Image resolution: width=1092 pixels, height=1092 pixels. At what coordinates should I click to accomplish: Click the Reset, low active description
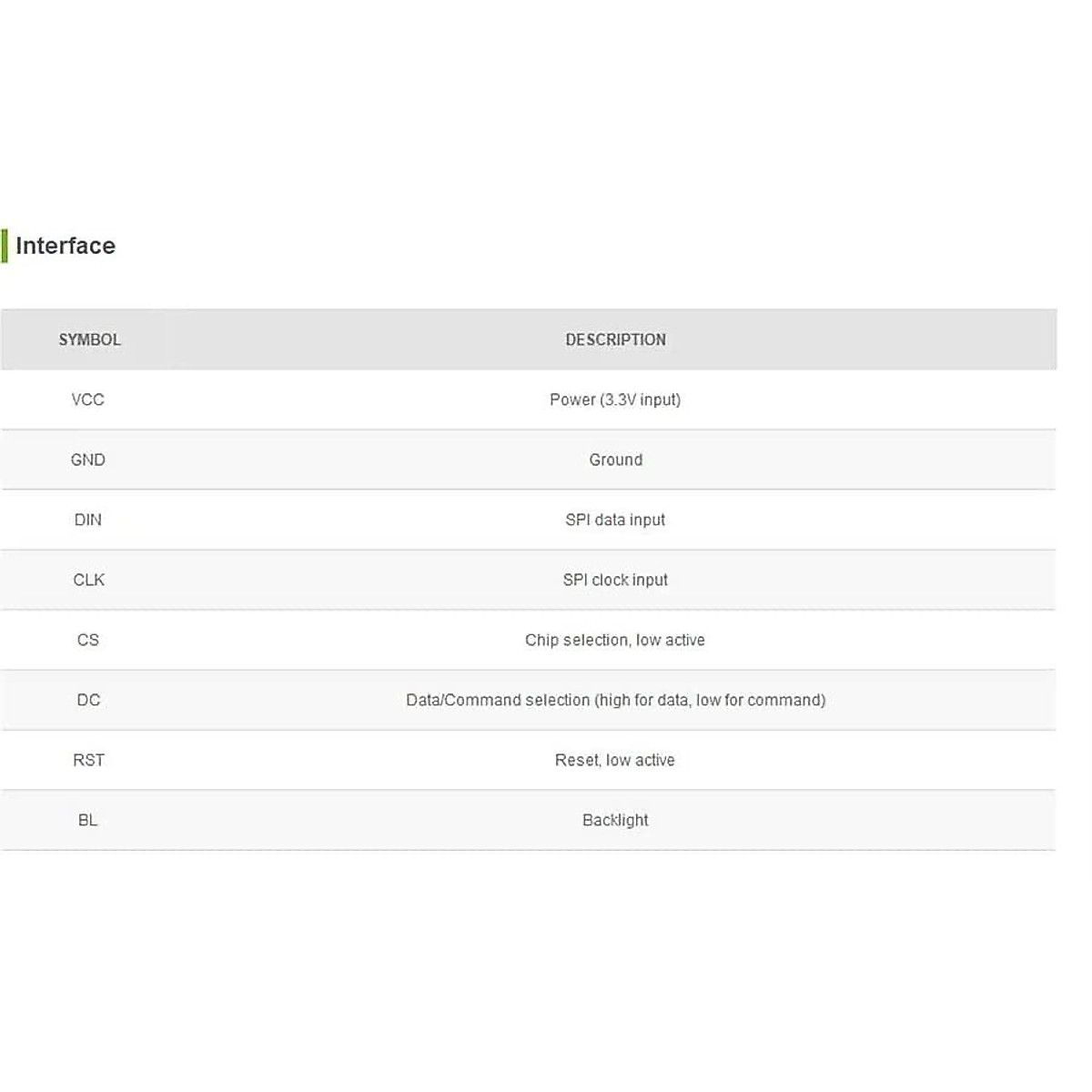(615, 760)
